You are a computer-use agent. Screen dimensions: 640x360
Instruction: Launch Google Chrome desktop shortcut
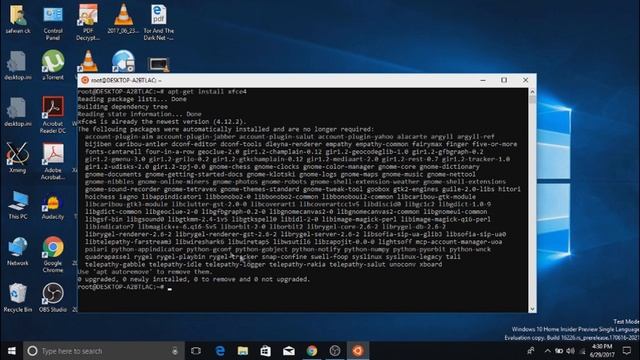point(53,254)
